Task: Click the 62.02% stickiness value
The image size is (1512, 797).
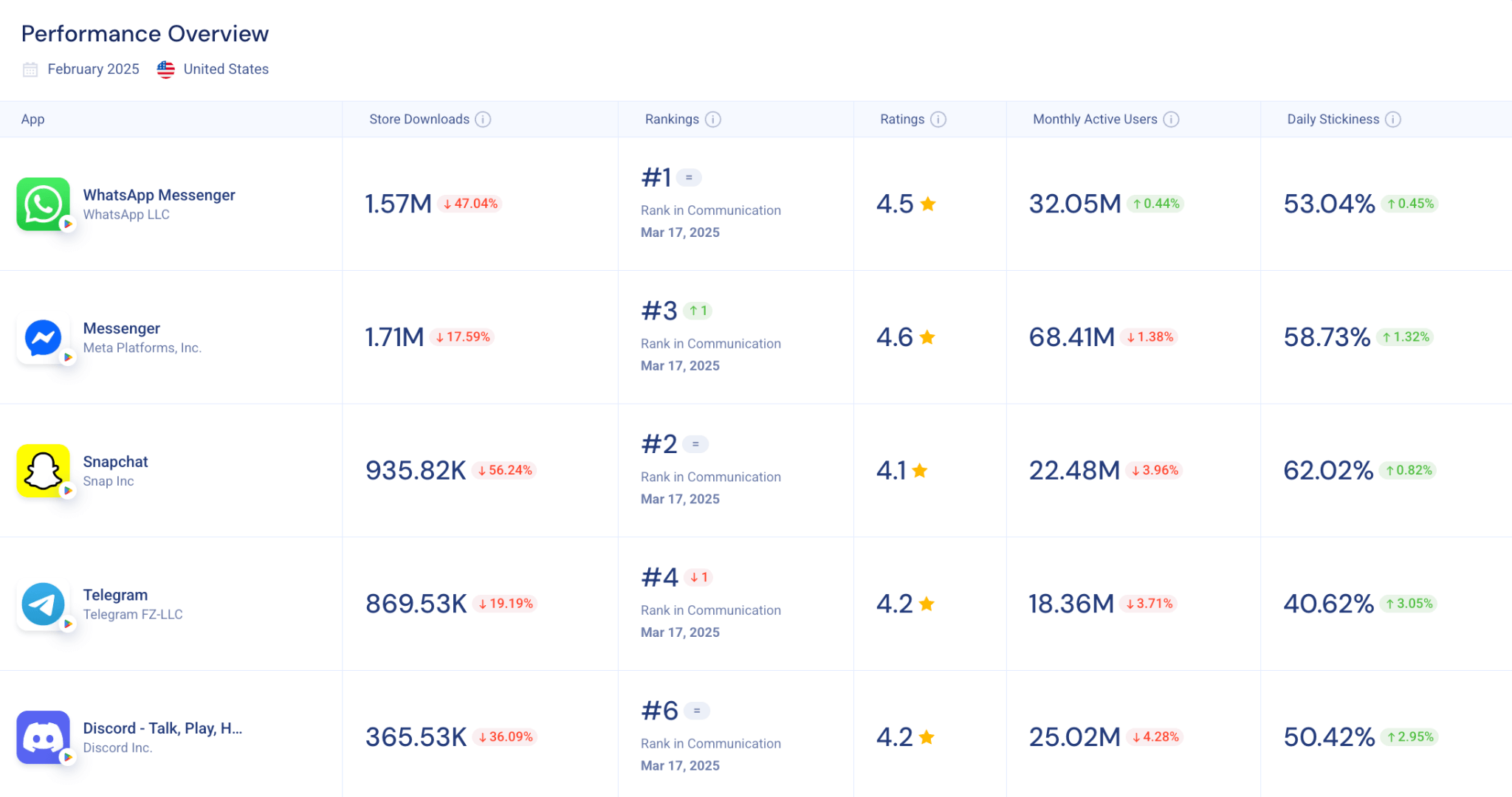Action: click(1329, 471)
